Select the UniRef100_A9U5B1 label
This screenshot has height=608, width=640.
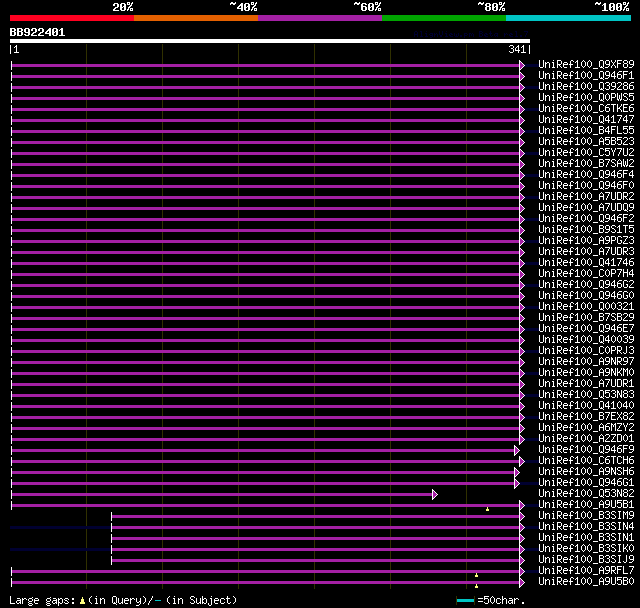(586, 505)
